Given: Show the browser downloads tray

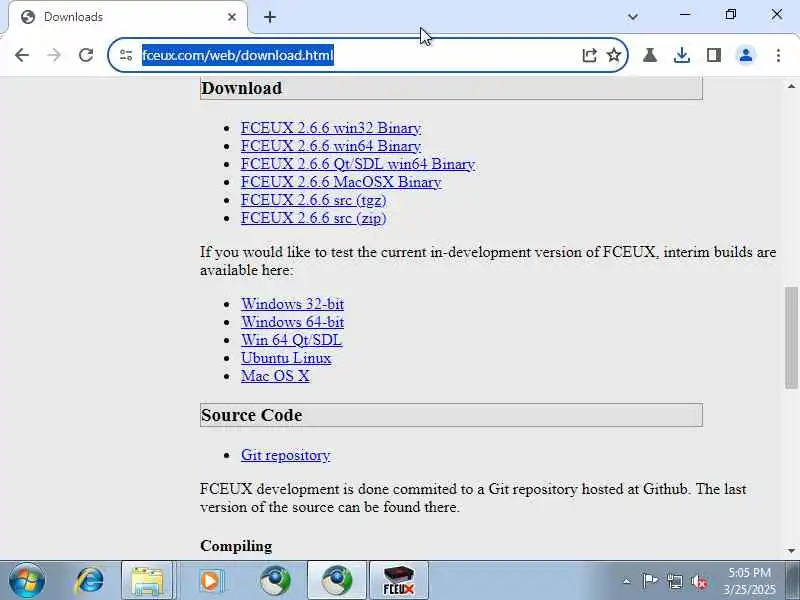Looking at the screenshot, I should [x=682, y=55].
